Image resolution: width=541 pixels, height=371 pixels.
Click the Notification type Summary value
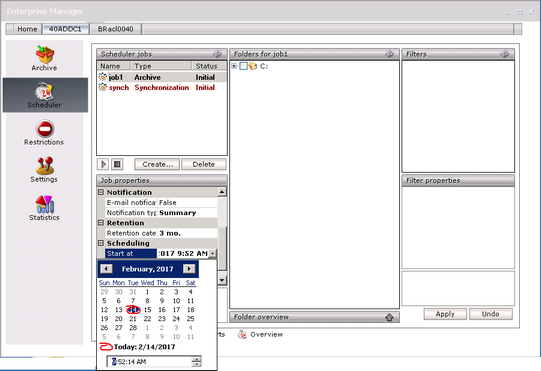pos(187,213)
